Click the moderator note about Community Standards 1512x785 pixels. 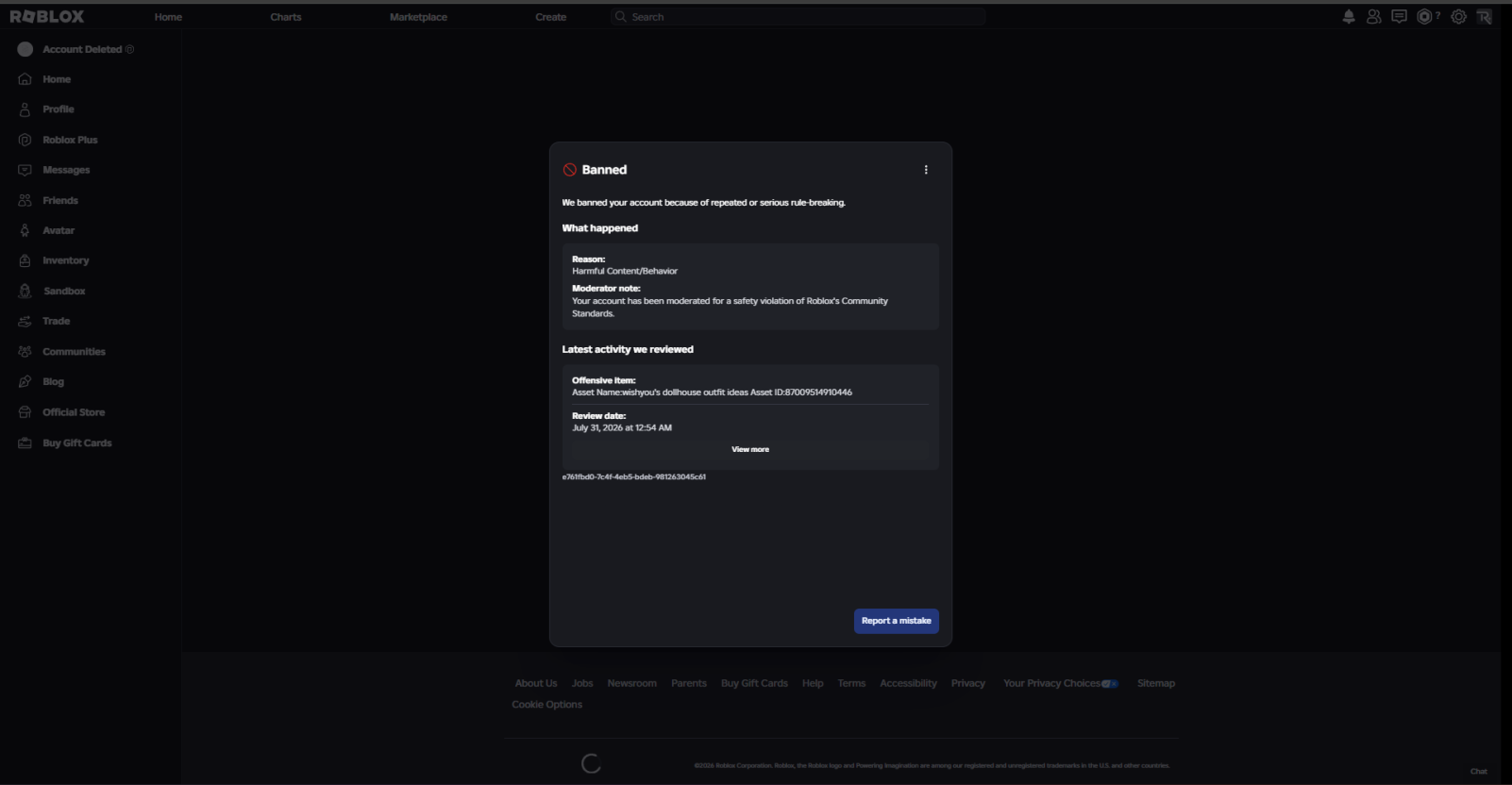[730, 307]
